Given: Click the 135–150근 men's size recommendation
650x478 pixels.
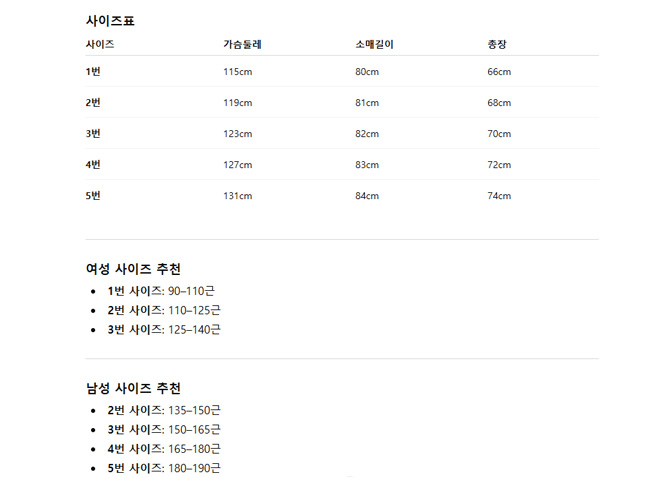Looking at the screenshot, I should pos(194,410).
